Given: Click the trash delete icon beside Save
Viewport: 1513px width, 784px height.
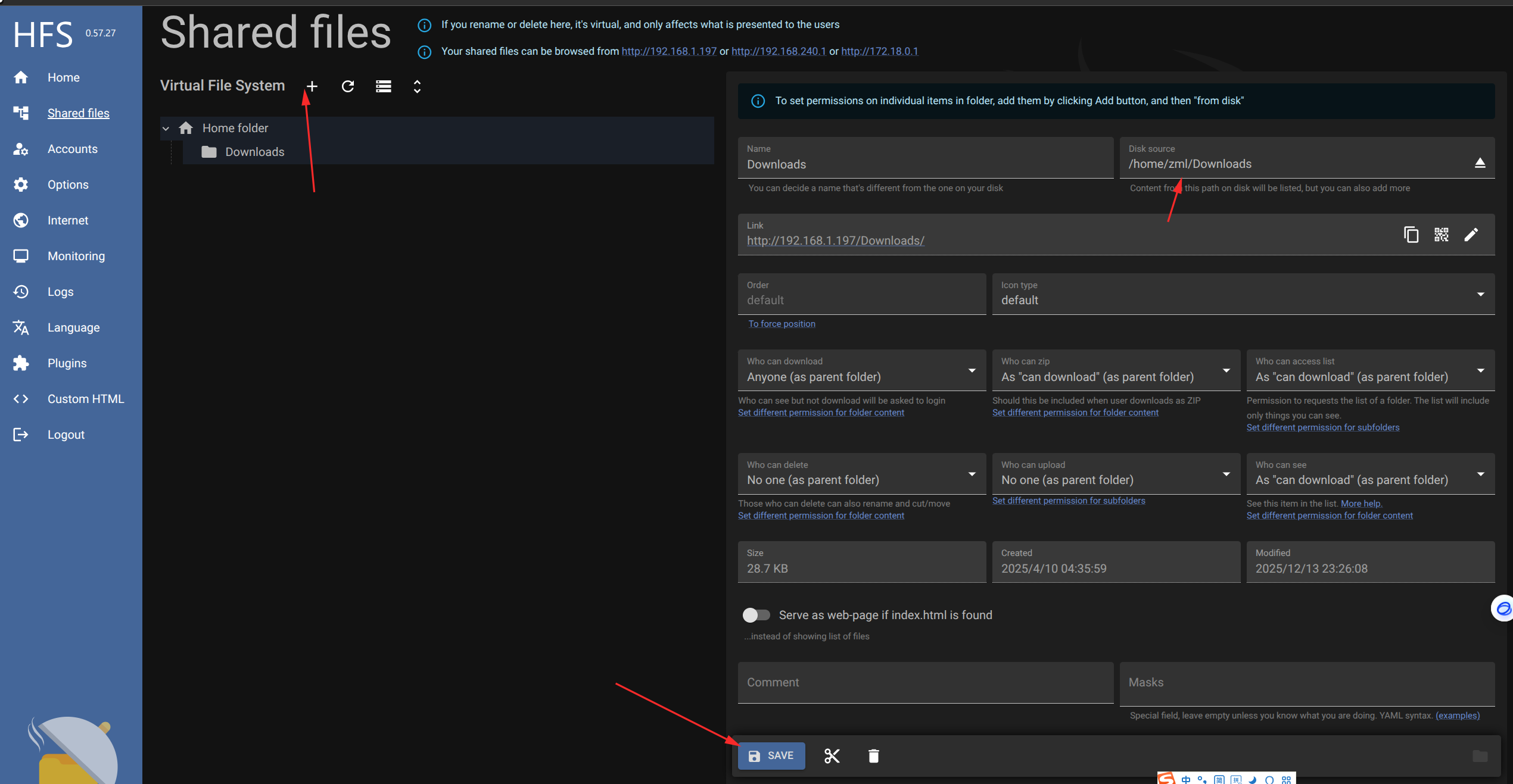Looking at the screenshot, I should [x=873, y=756].
